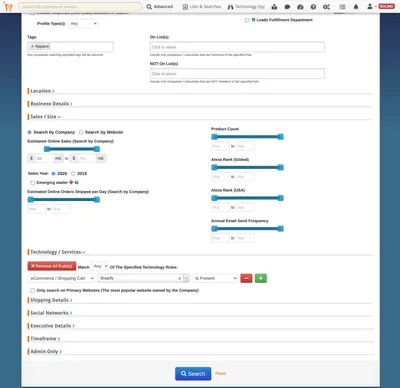The image size is (400, 388).
Task: Click the green plus add rule button
Action: [261, 278]
